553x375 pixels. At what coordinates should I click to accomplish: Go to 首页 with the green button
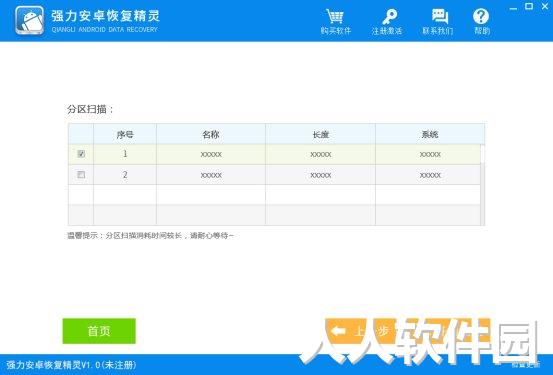(99, 331)
